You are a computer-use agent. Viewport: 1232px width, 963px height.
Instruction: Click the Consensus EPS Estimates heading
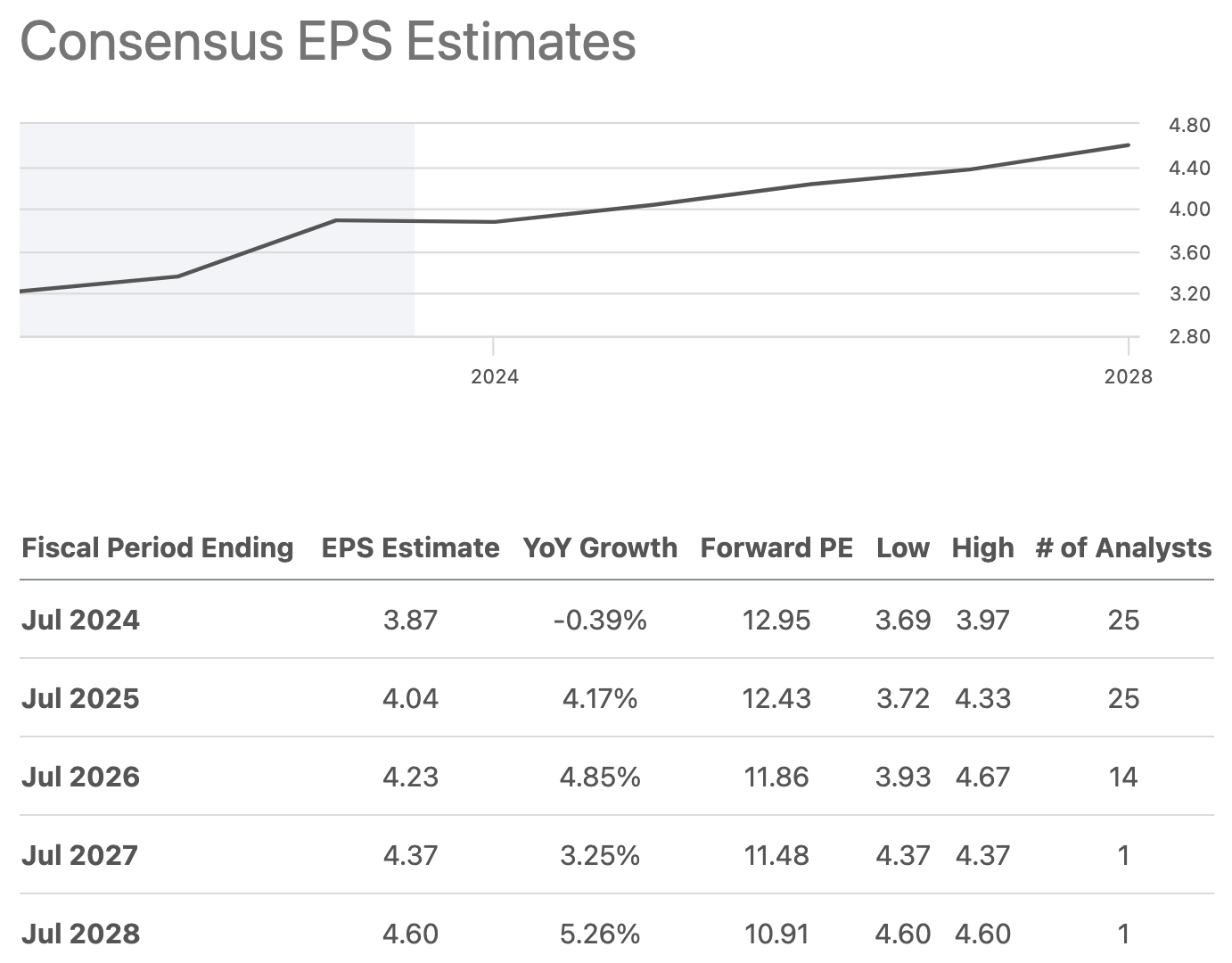coord(328,41)
